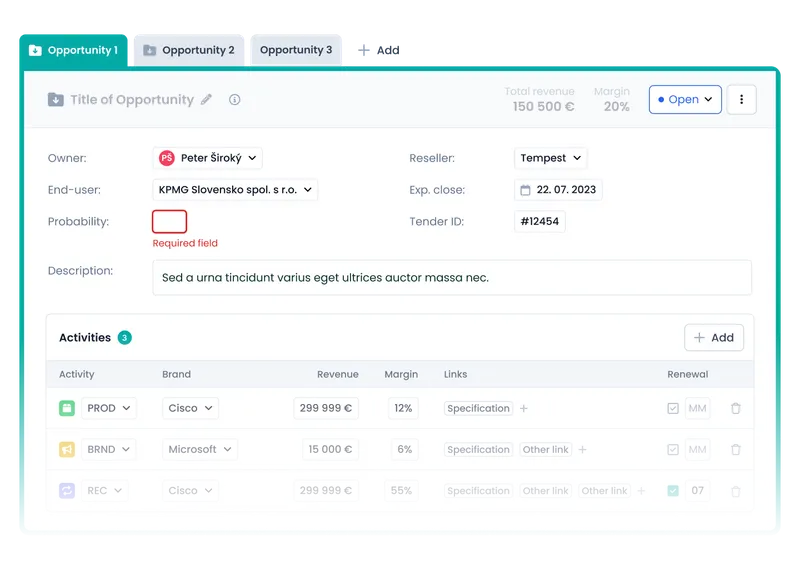Open the Cisco brand dropdown in REC row
The image size is (800, 569).
pos(190,490)
